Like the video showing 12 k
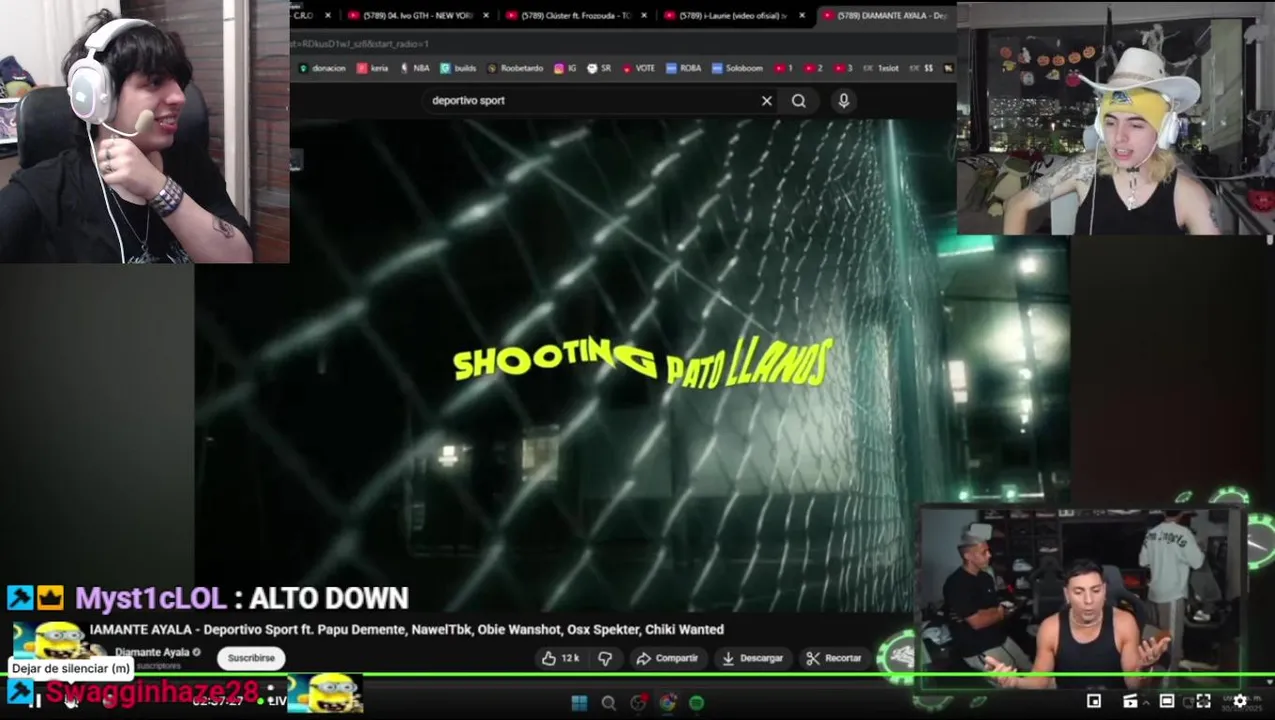The image size is (1275, 720). 561,658
